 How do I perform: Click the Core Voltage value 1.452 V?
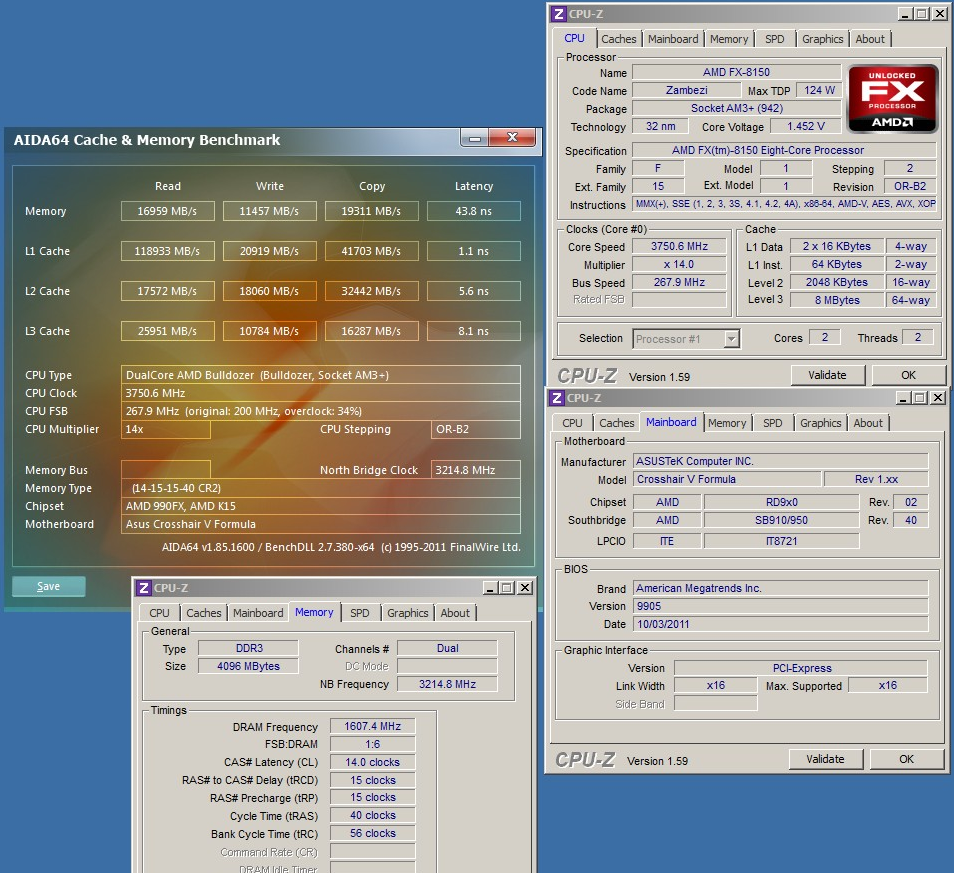coord(806,127)
